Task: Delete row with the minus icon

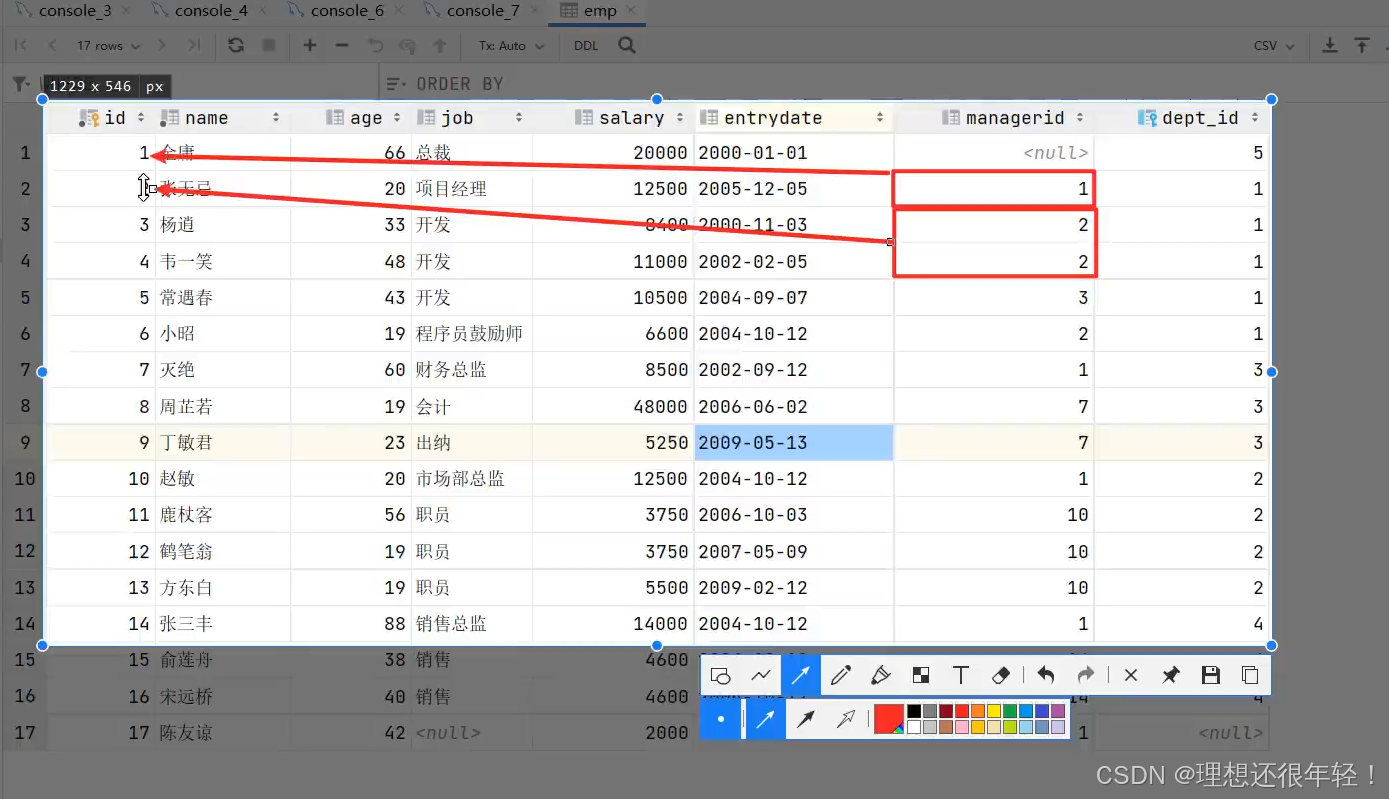Action: pos(342,45)
